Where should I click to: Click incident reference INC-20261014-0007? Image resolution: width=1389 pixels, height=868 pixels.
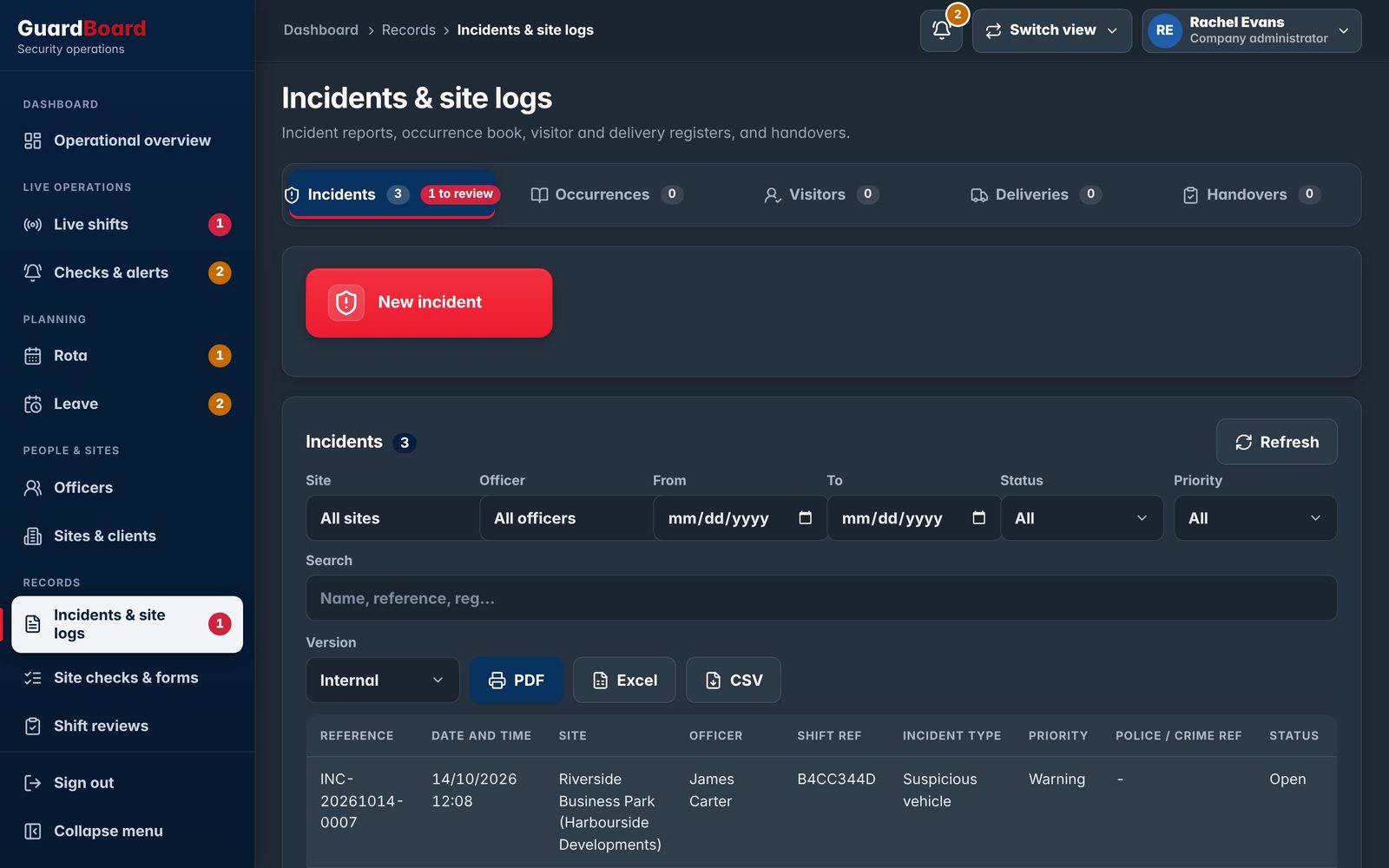pos(362,801)
